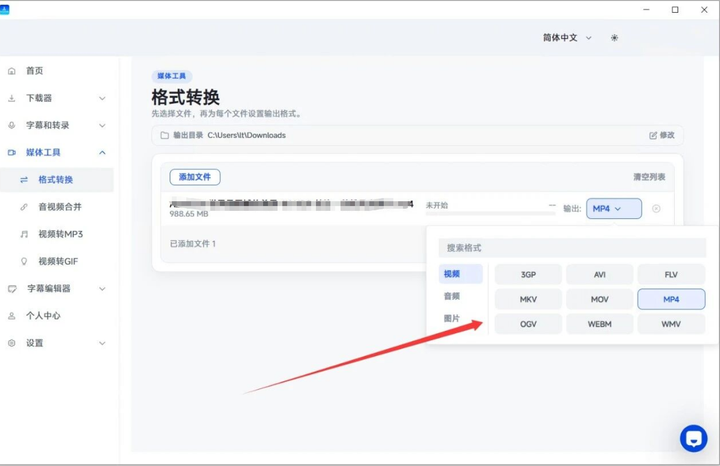Choose the MOV format
The width and height of the screenshot is (720, 466).
[x=600, y=299]
